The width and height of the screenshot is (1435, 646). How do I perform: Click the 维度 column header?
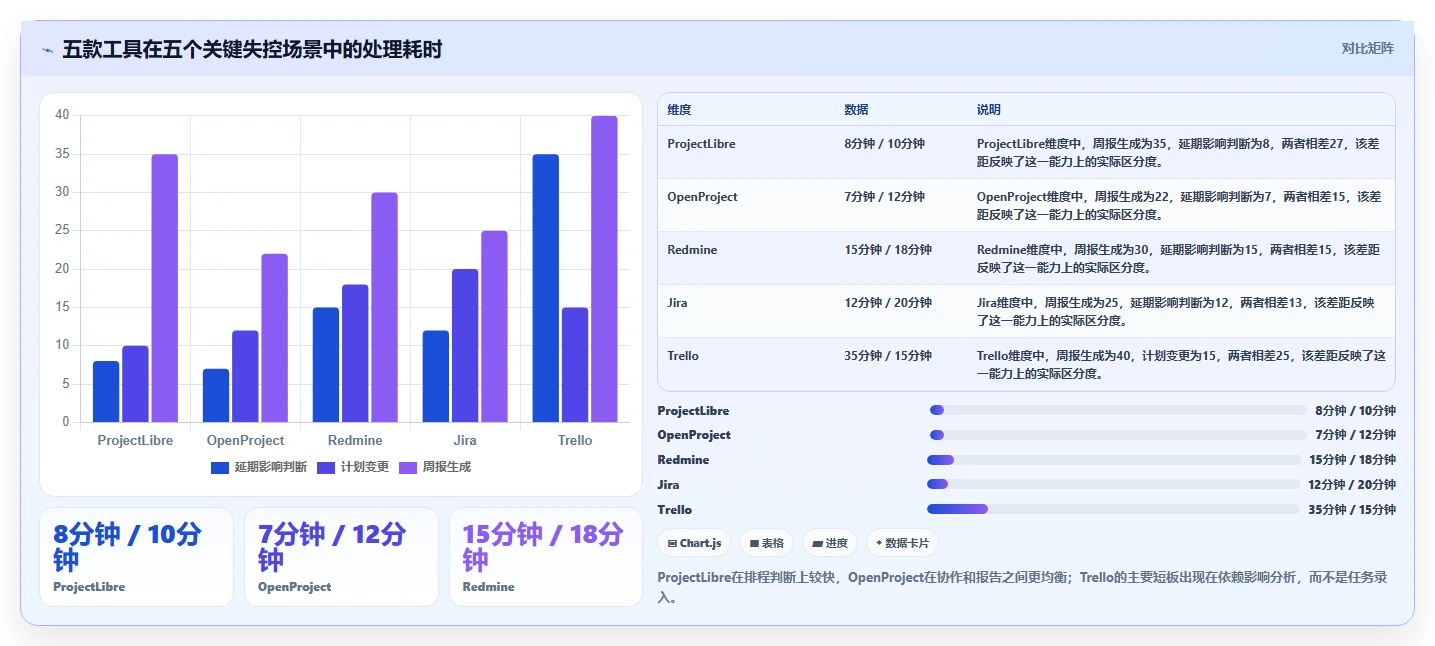[x=679, y=110]
